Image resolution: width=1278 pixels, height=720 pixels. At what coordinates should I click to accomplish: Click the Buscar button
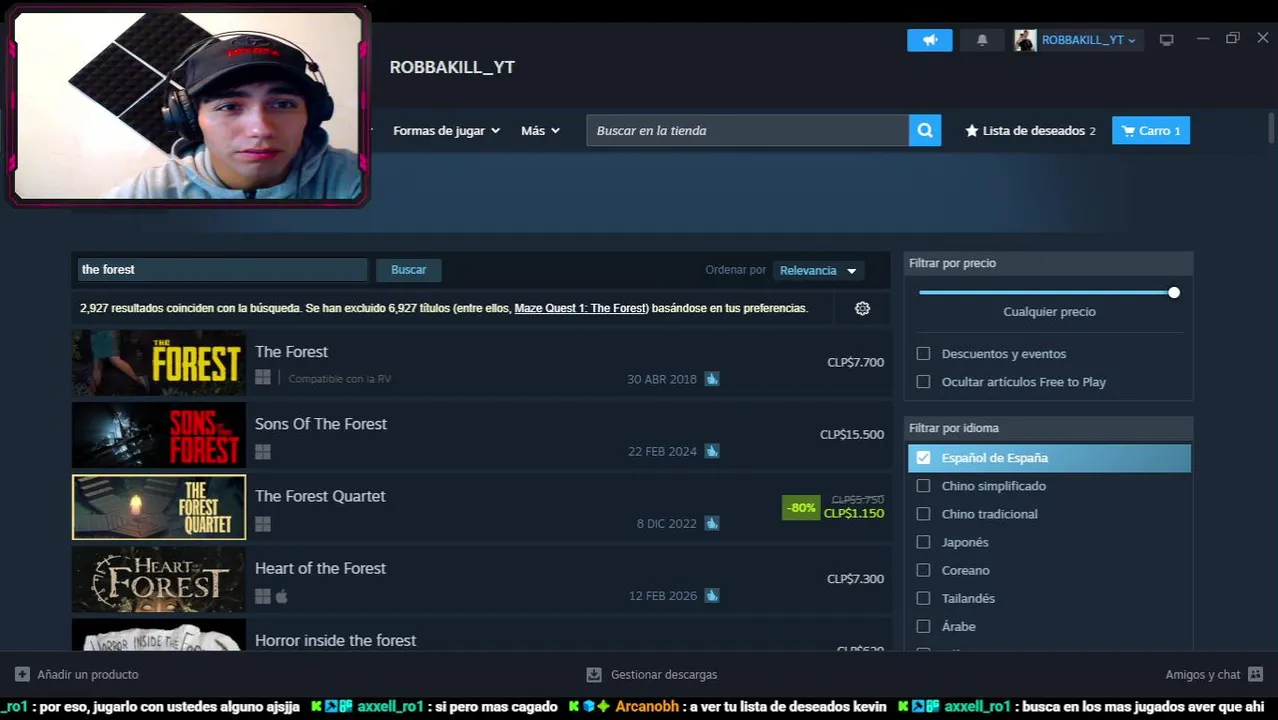pyautogui.click(x=408, y=270)
